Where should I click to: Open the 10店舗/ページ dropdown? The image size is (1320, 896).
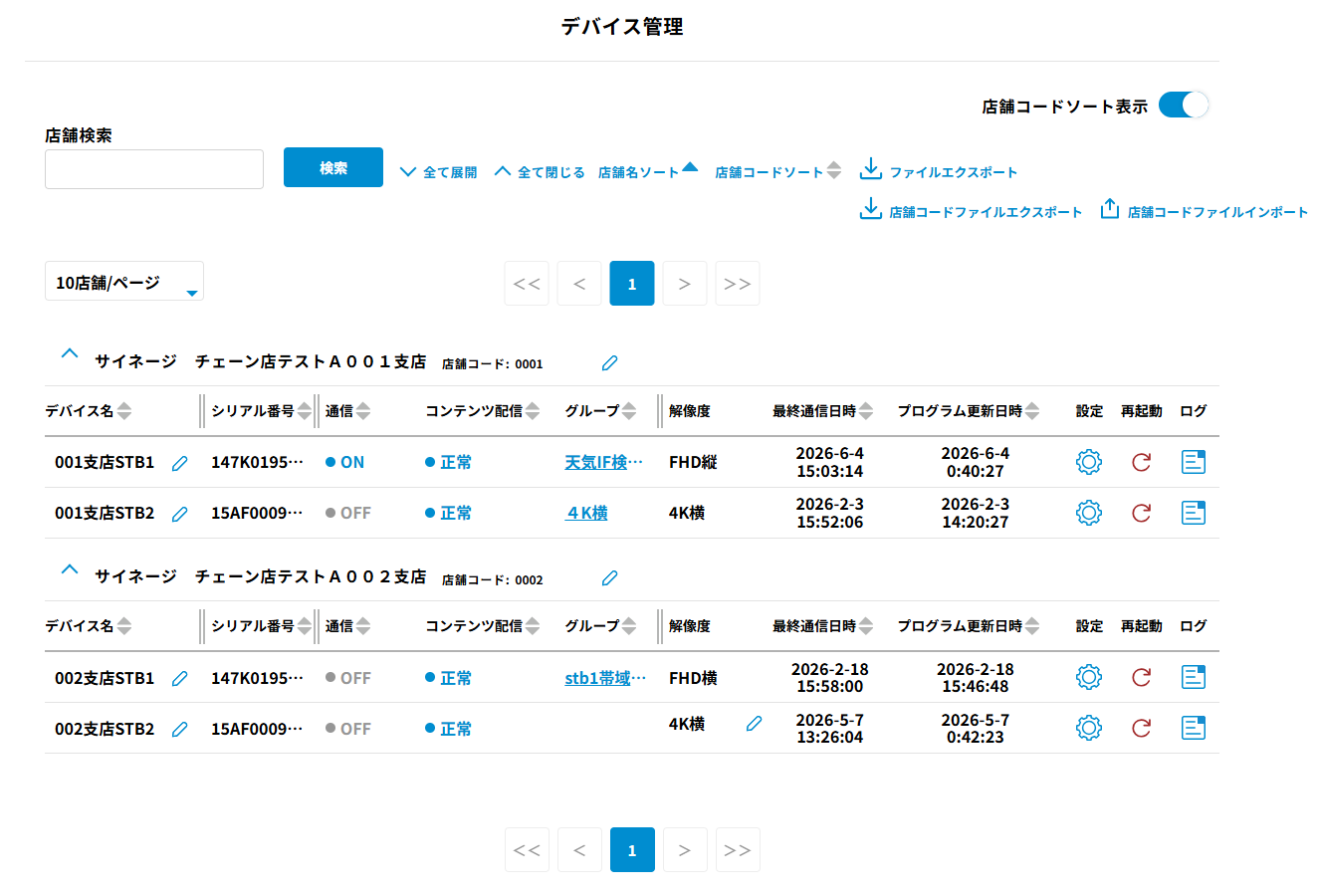point(124,282)
